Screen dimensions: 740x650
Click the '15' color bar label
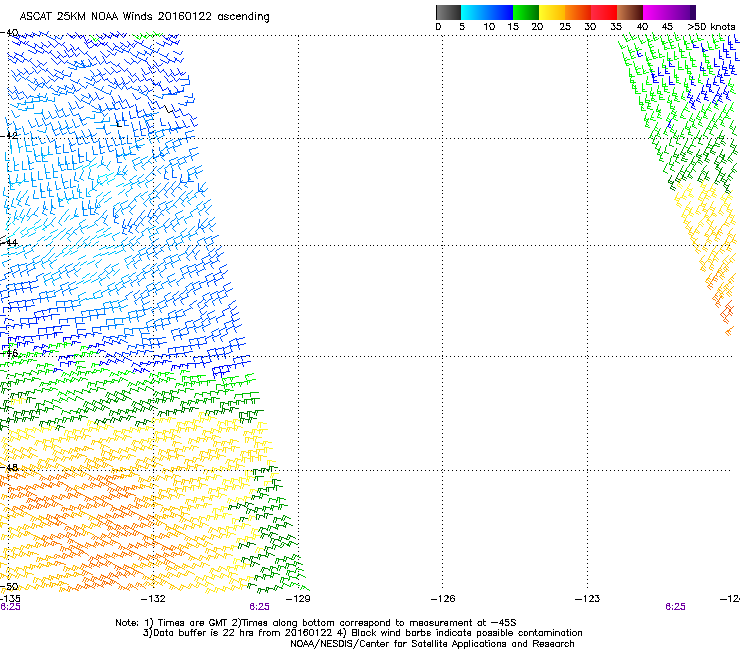513,27
